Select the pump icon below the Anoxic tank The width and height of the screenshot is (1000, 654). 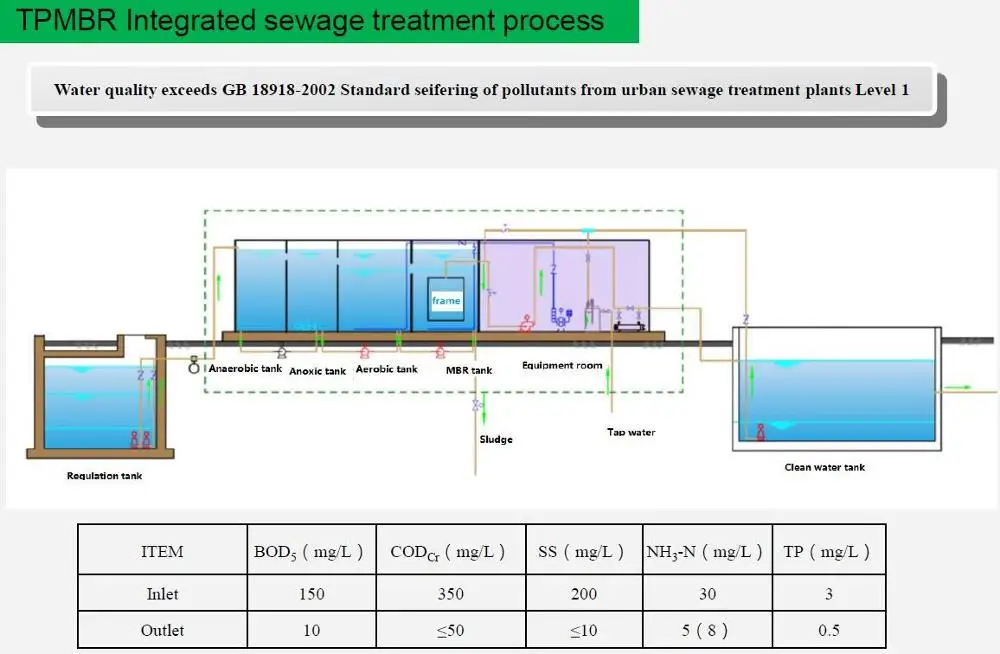(x=281, y=352)
